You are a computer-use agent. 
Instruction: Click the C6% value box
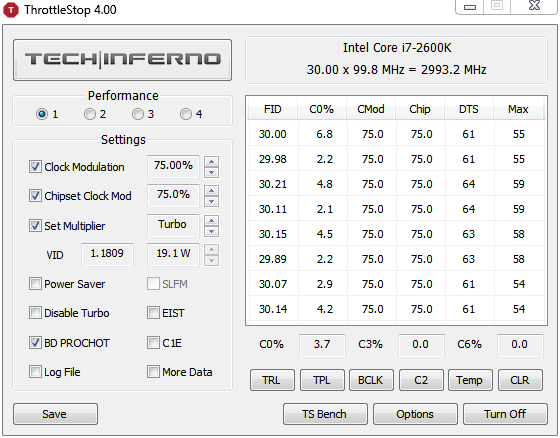[520, 345]
